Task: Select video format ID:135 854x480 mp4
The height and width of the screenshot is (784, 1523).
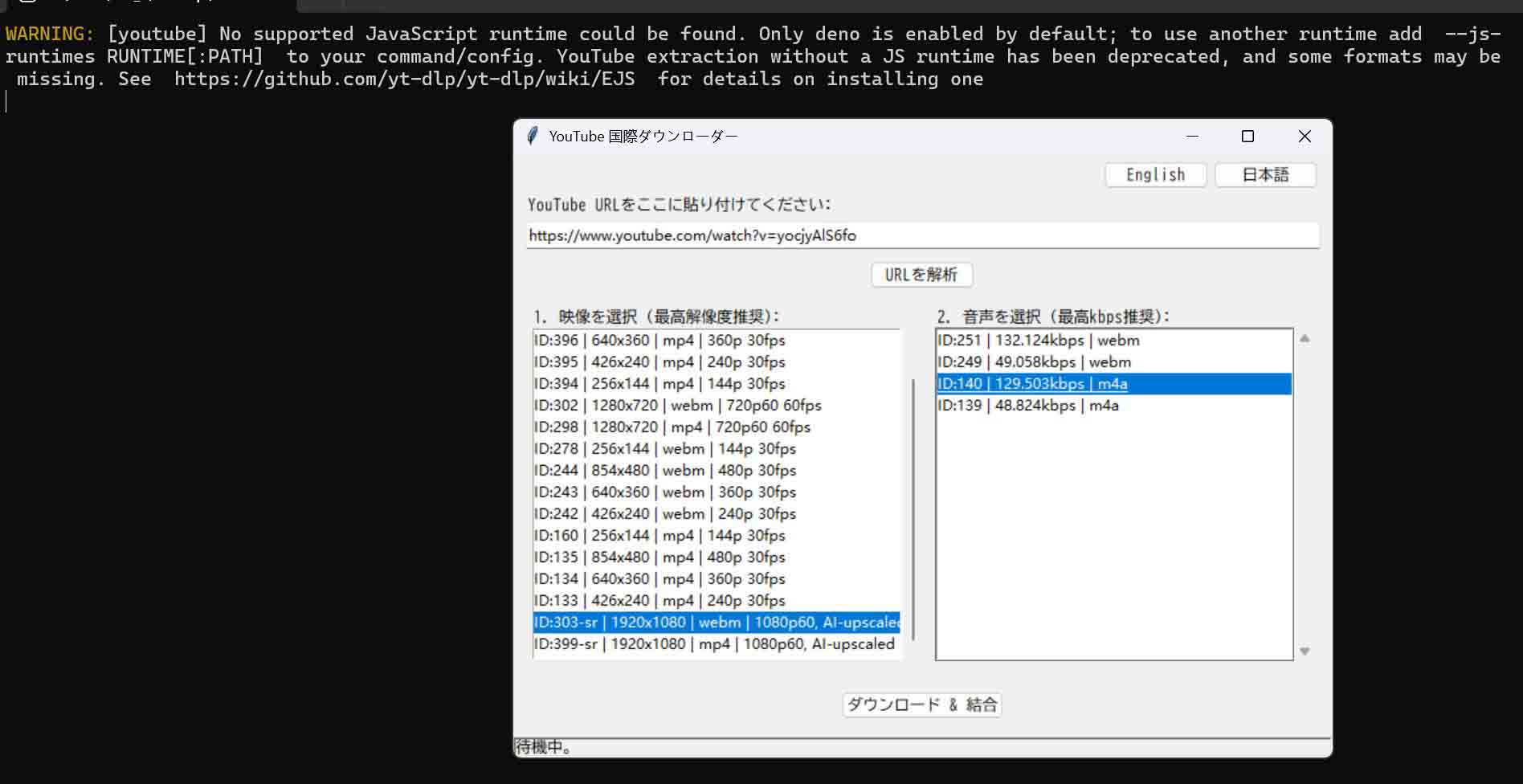Action: tap(659, 557)
